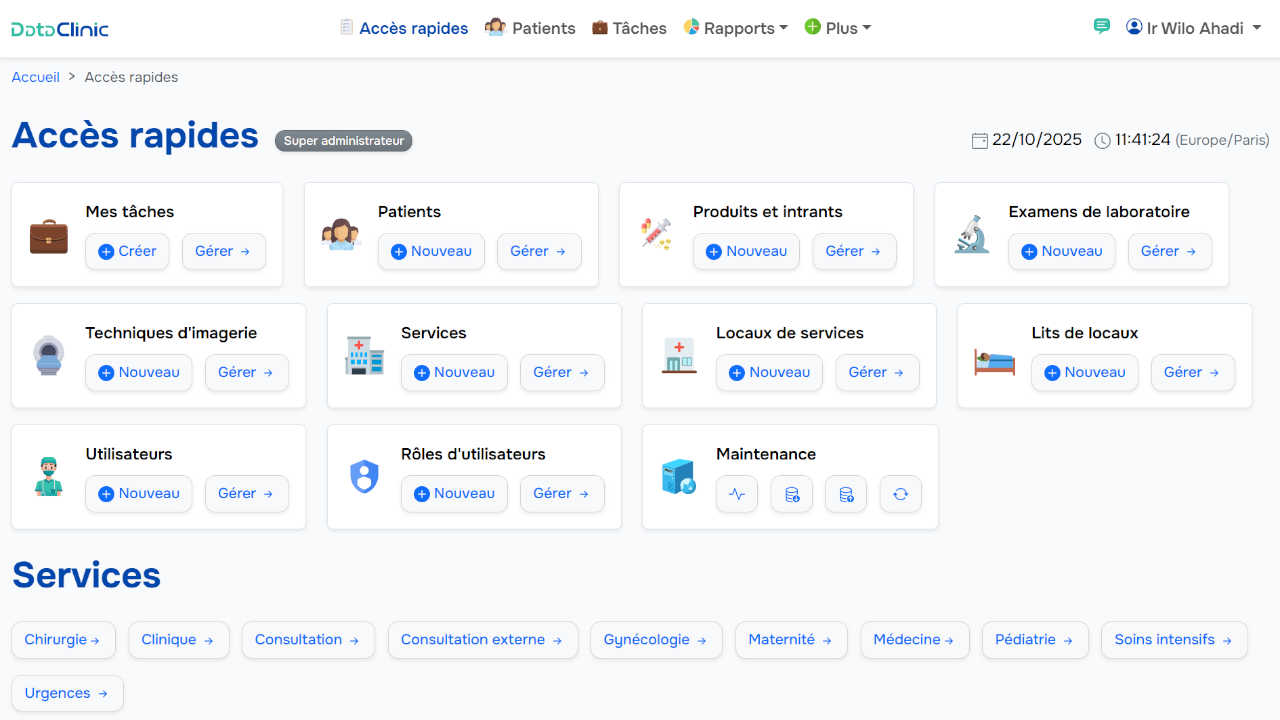Click the refresh sync icon in Maintenance
1280x720 pixels.
(900, 494)
